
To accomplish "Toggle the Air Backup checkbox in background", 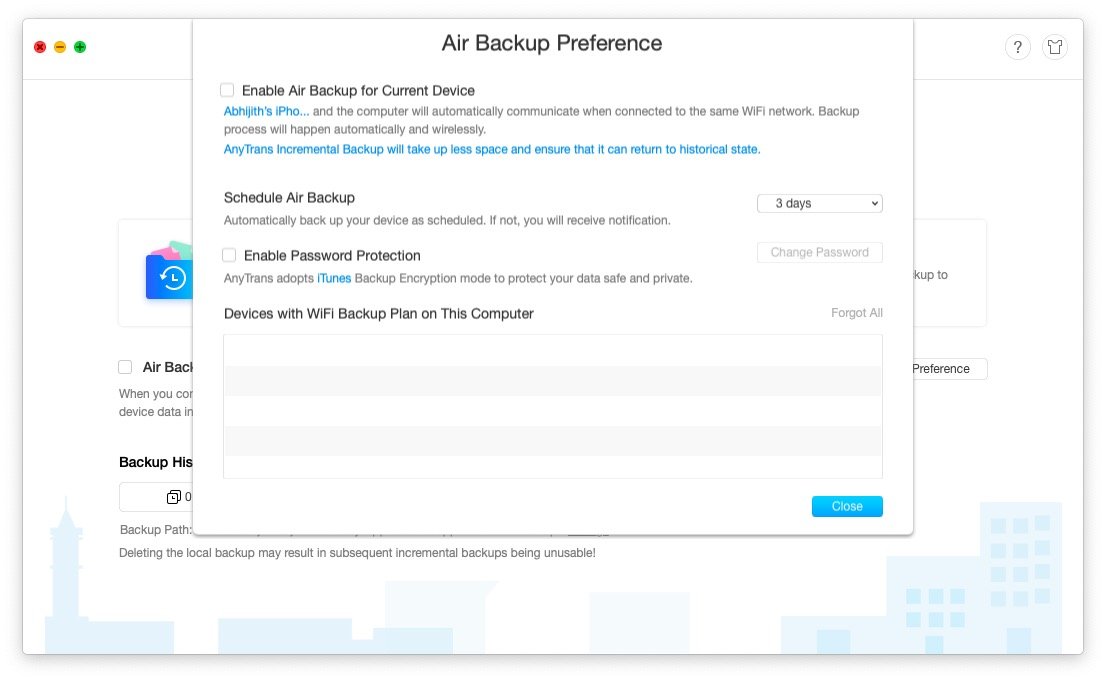I will click(126, 367).
